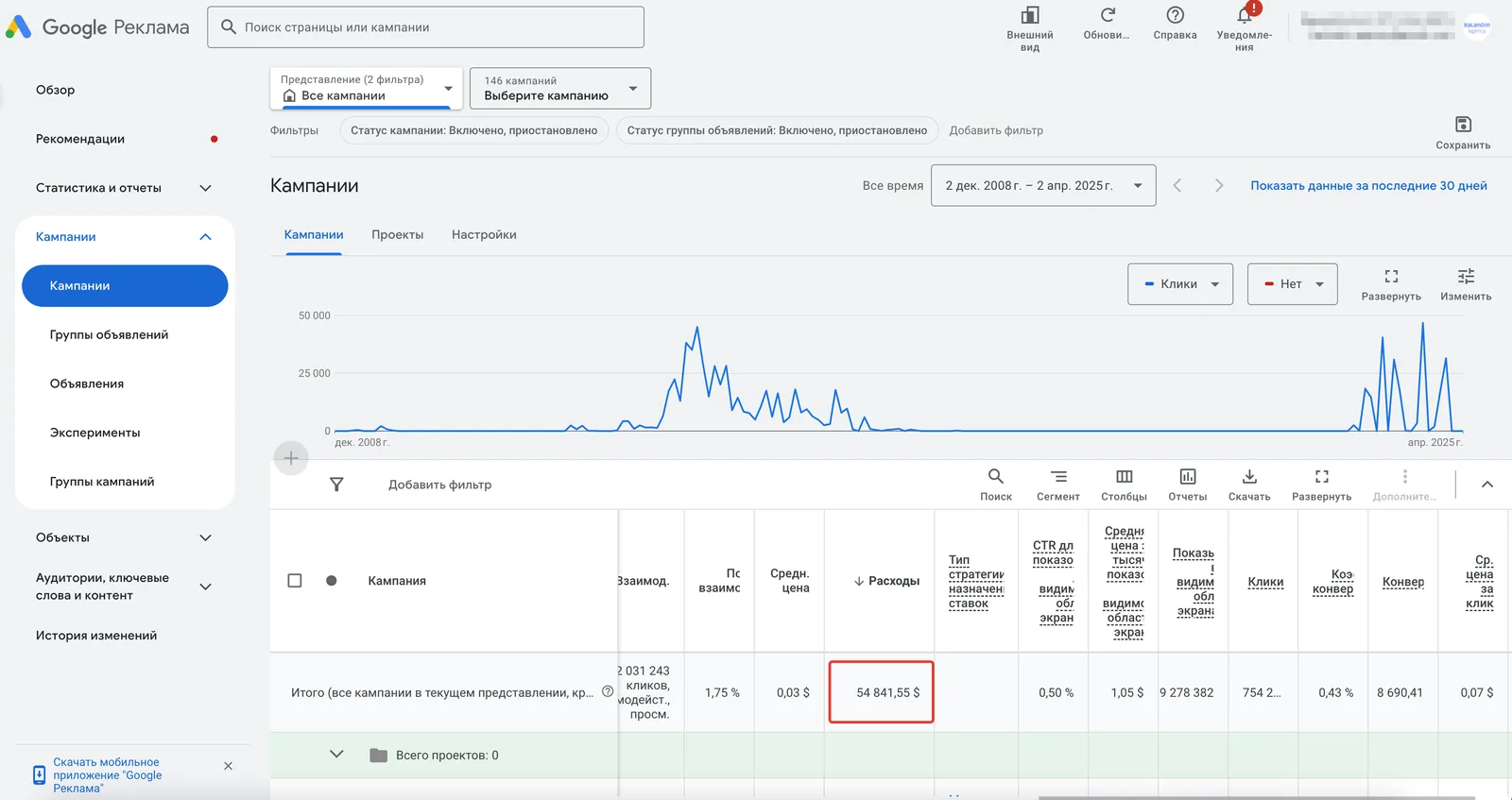
Task: Collapse the Кампании sidebar section
Action: (205, 237)
